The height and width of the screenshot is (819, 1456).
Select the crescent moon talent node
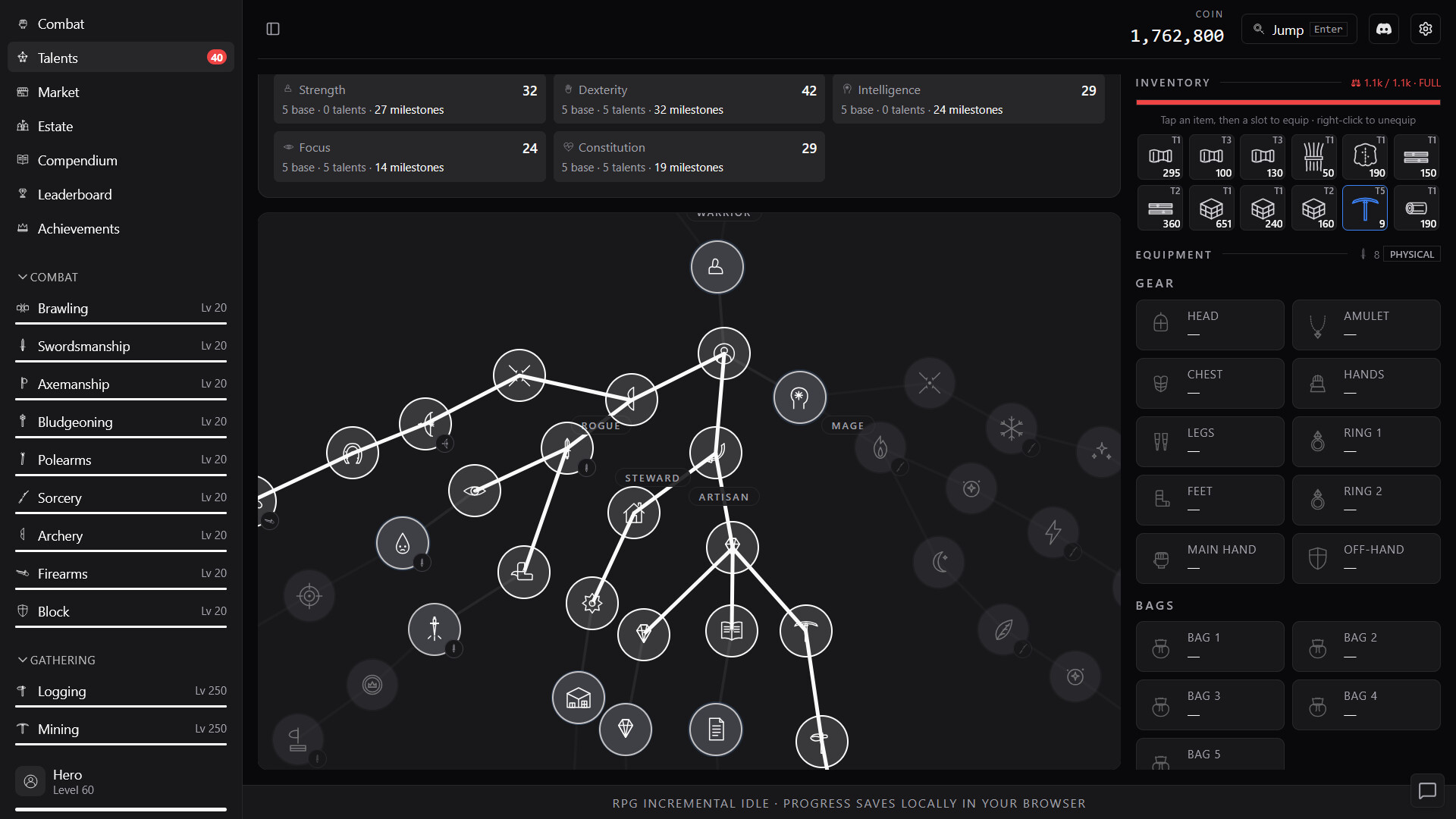(940, 563)
